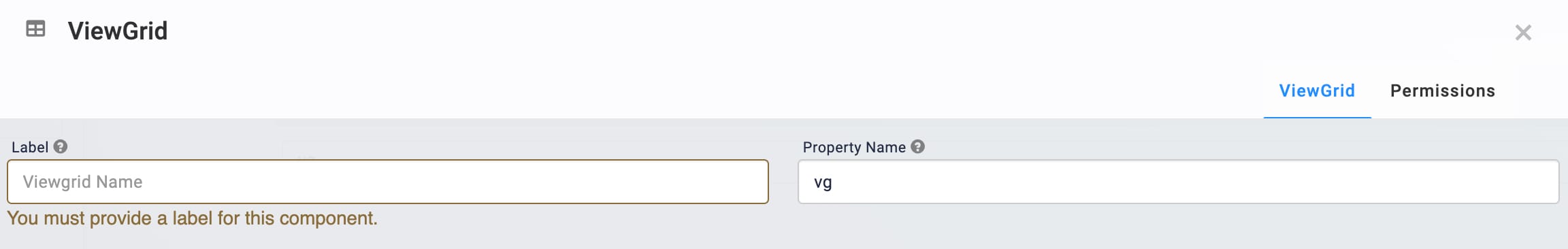Show tooltip icon beside Property Name
This screenshot has height=249, width=1568.
pos(918,147)
